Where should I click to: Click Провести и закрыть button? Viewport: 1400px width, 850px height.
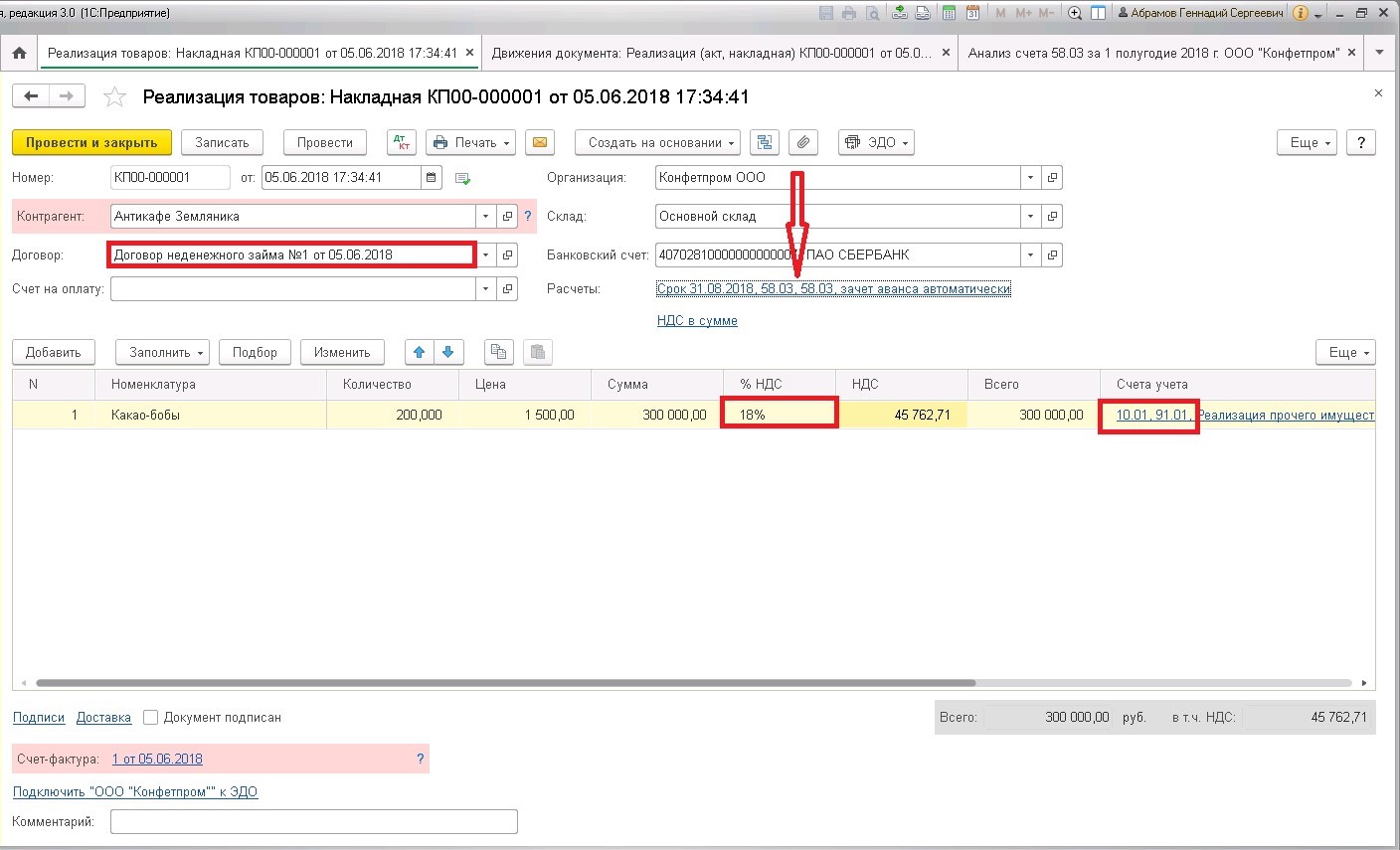(91, 142)
